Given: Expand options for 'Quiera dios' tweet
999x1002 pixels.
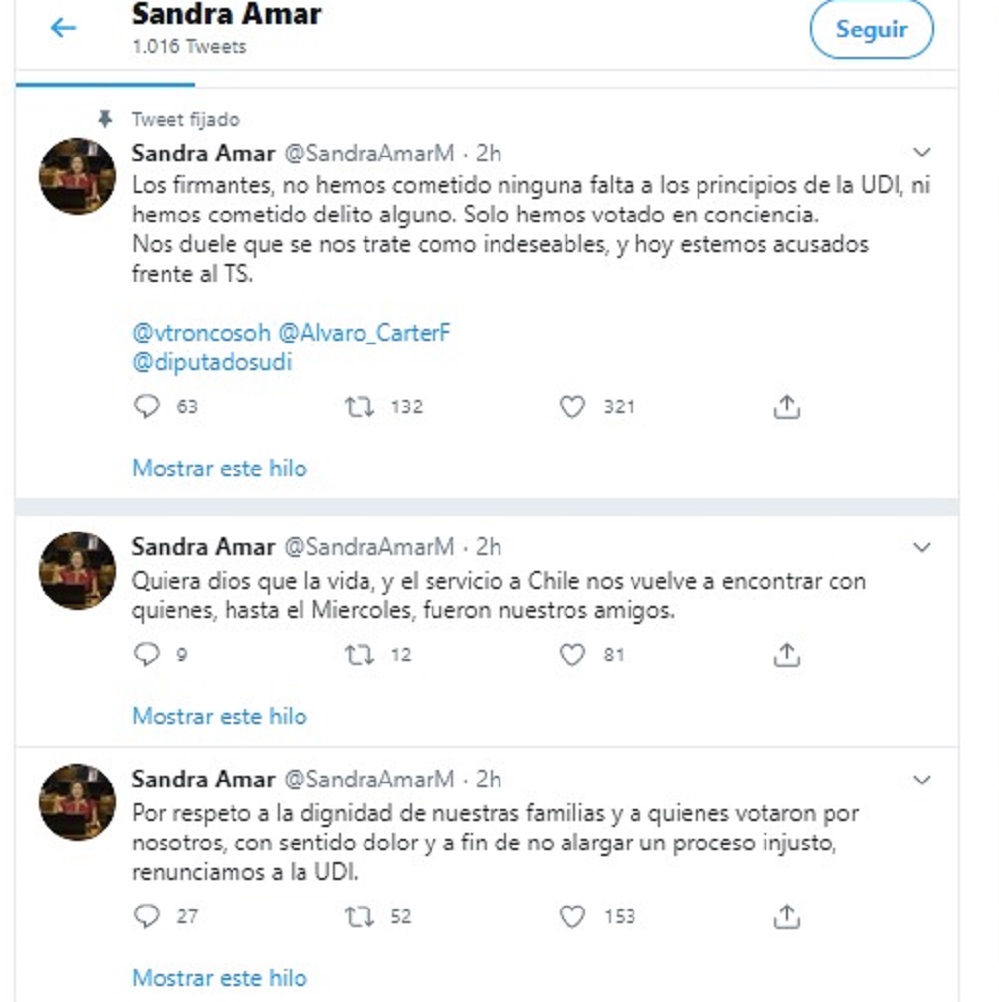Looking at the screenshot, I should pyautogui.click(x=922, y=547).
